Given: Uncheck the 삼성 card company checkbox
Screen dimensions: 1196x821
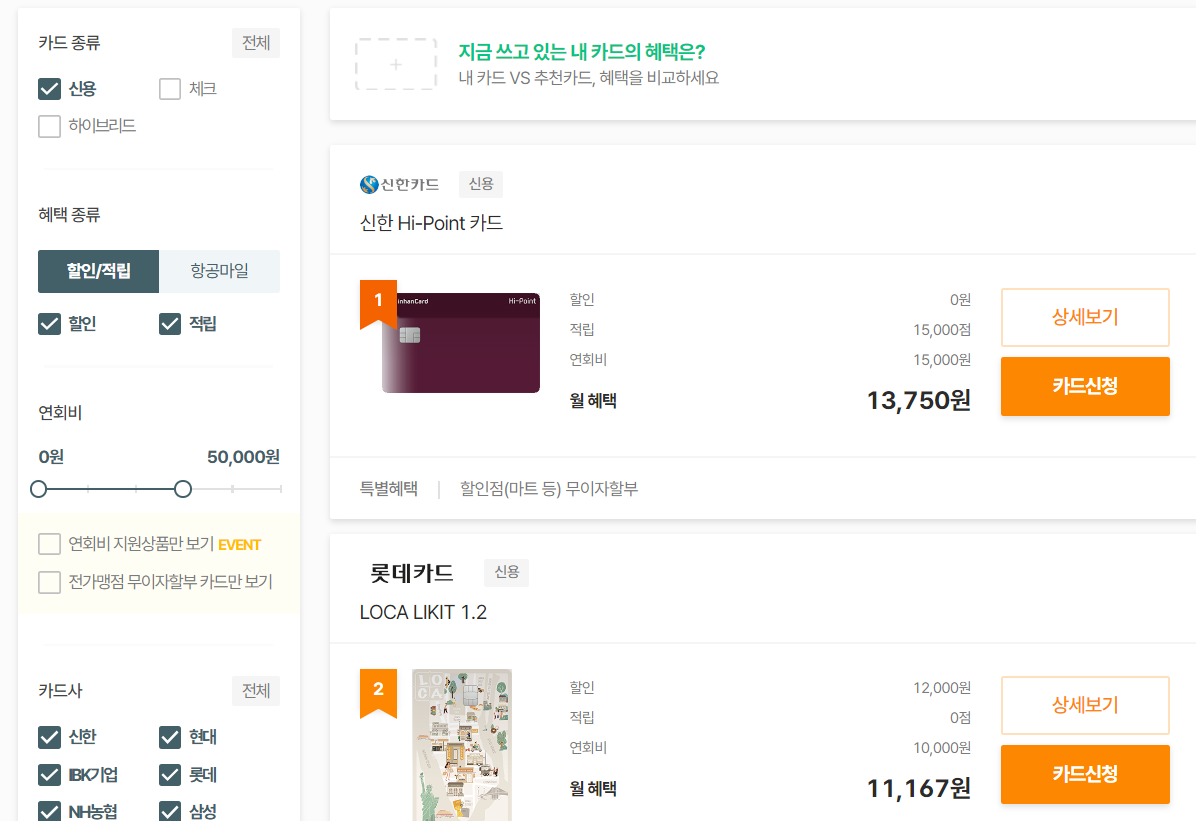Looking at the screenshot, I should pos(170,811).
